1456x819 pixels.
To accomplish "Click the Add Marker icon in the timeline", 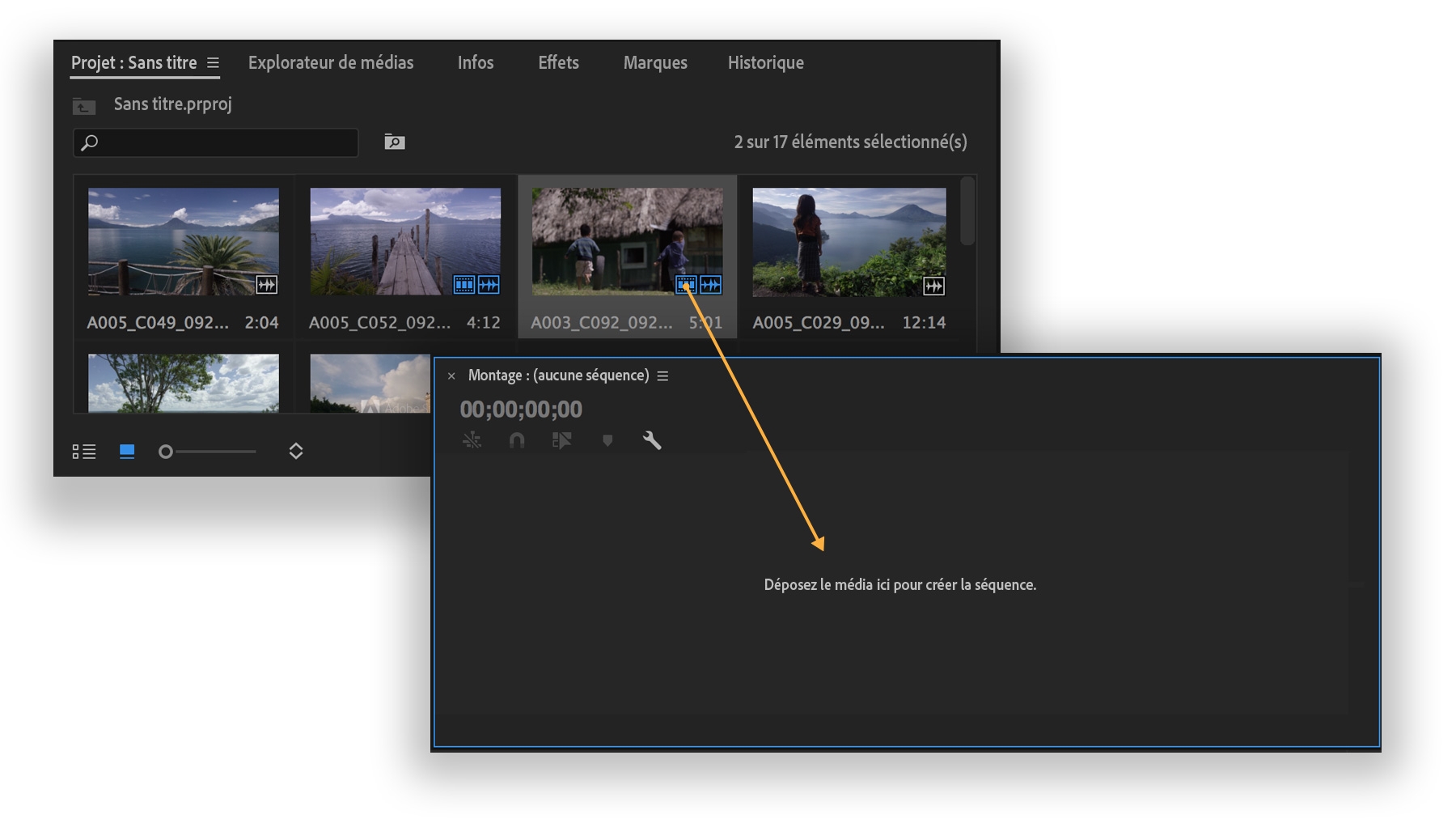I will click(x=607, y=441).
